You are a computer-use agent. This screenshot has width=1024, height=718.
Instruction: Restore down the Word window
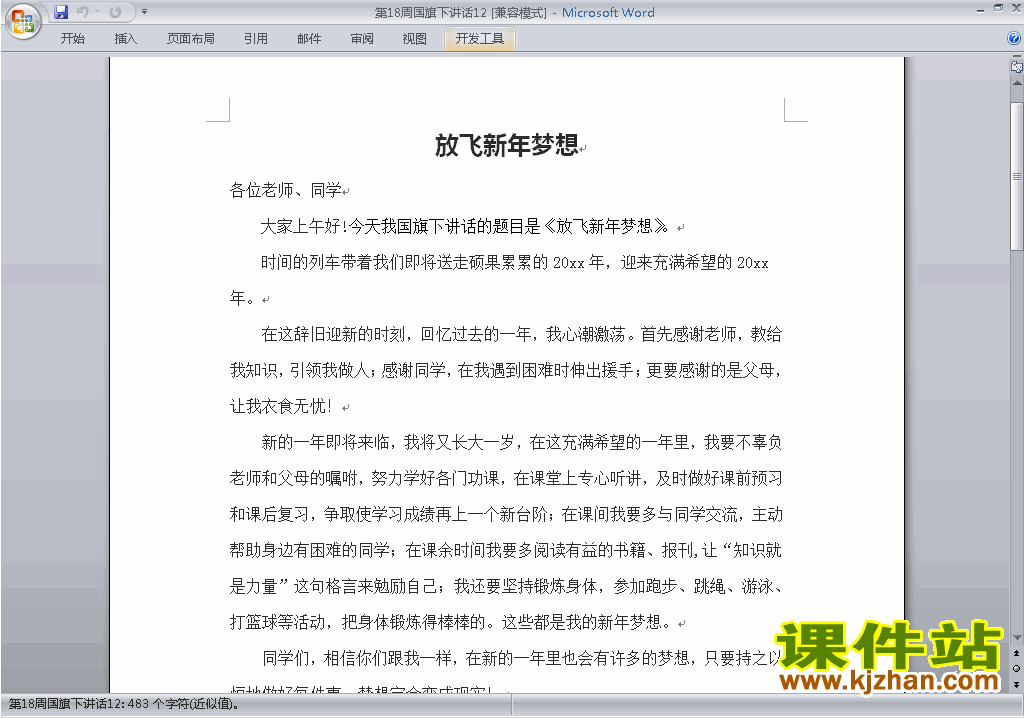pos(999,8)
